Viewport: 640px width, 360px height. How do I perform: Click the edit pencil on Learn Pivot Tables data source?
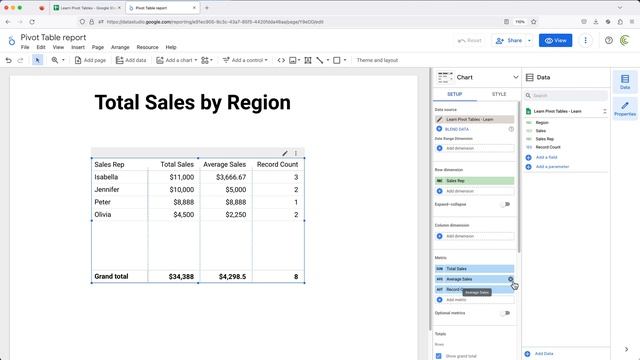(439, 119)
